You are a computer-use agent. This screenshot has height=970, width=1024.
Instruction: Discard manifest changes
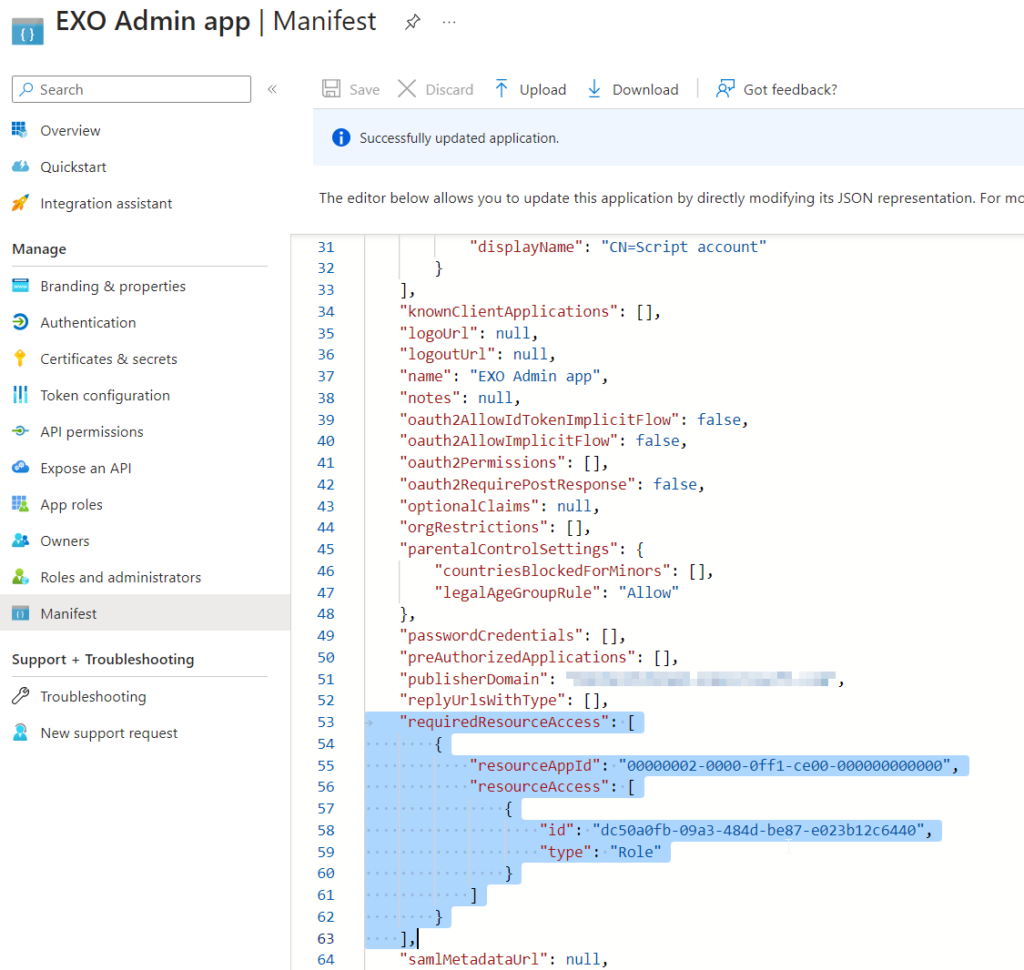tap(436, 89)
